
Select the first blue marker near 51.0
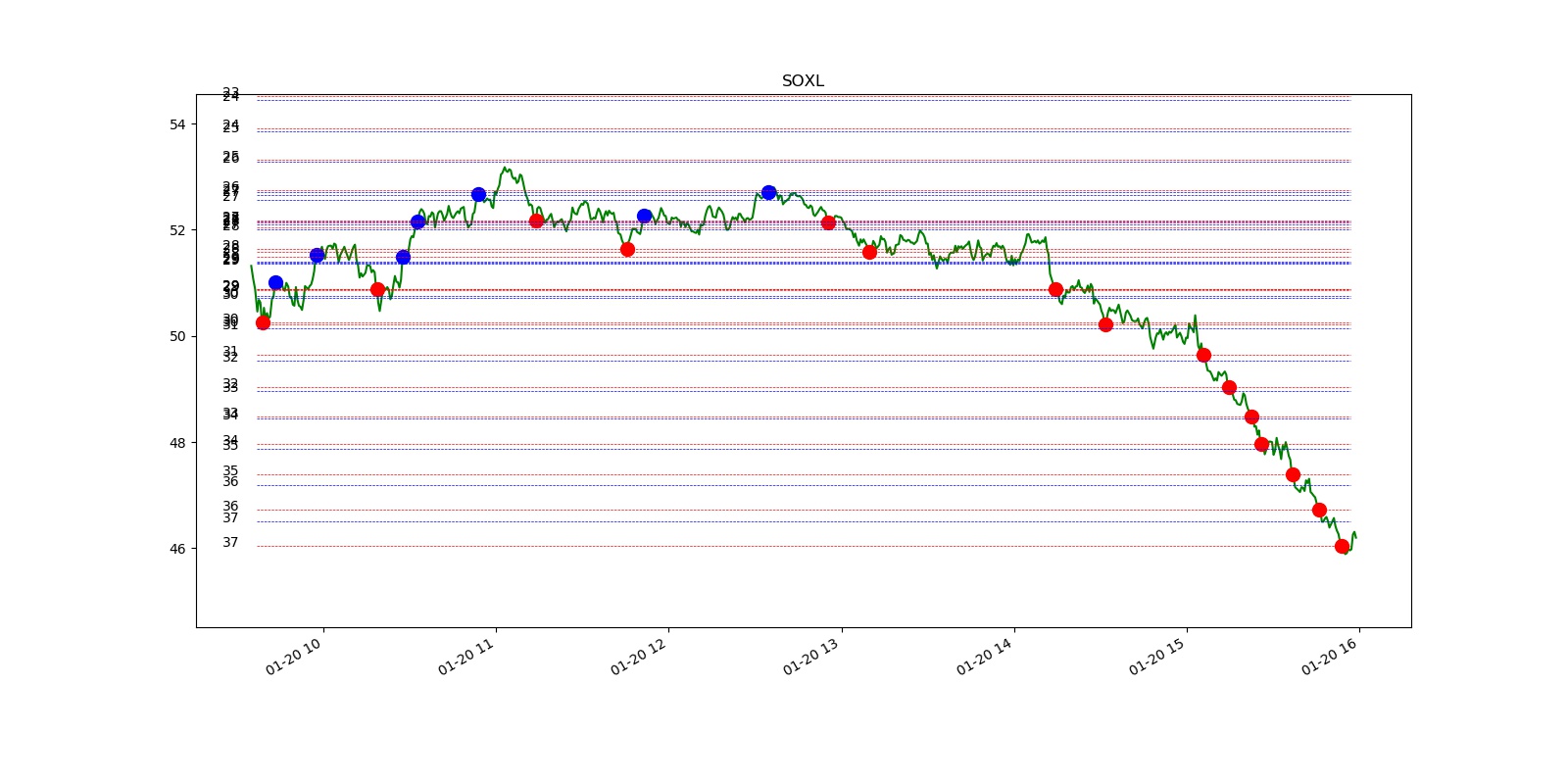point(275,282)
